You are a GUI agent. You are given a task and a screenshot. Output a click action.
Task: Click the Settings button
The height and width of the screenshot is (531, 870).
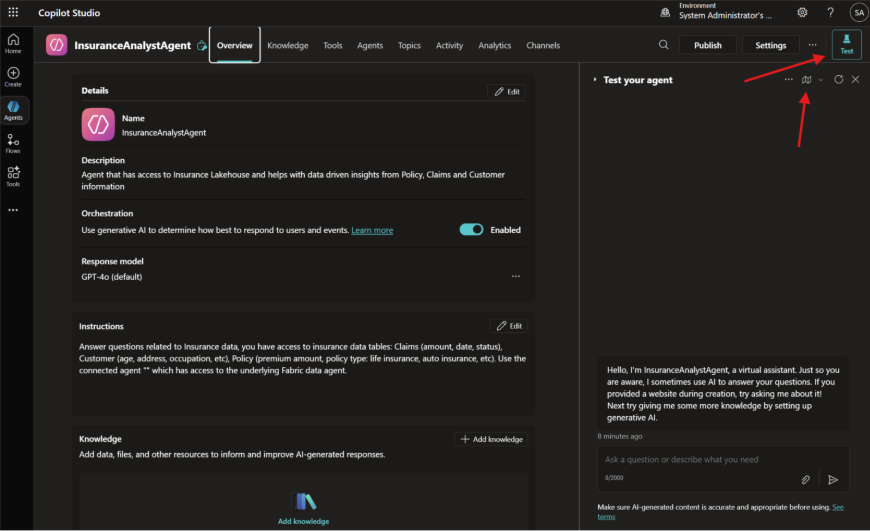771,45
